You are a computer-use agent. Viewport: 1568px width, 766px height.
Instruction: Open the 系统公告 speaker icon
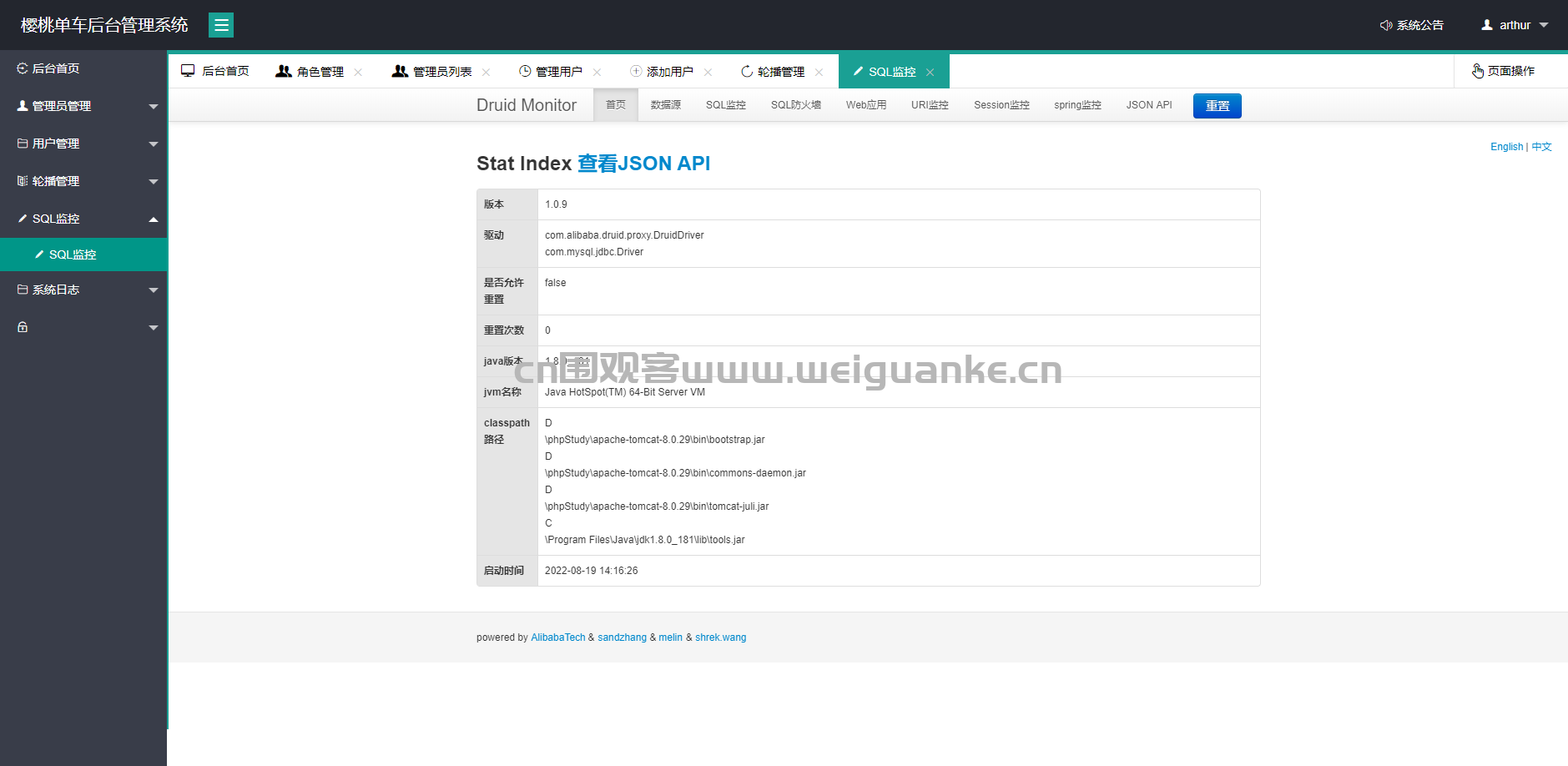point(1386,25)
